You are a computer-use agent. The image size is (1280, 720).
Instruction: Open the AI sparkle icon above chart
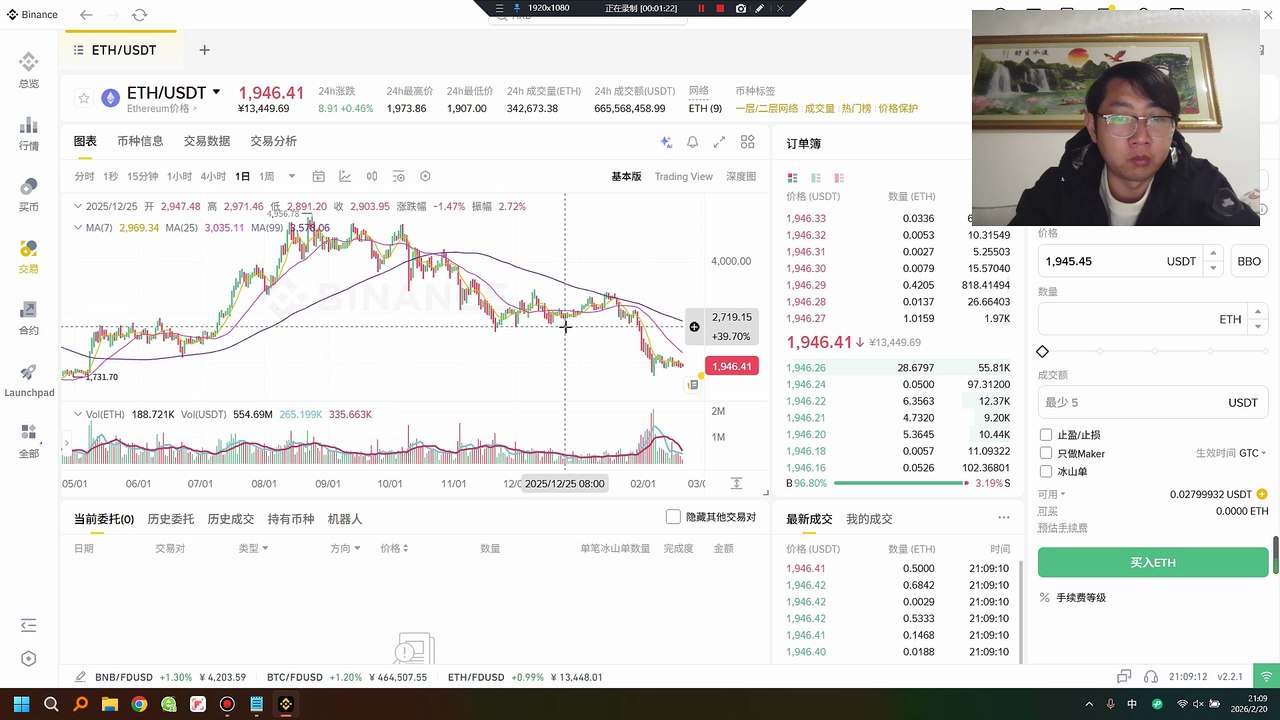point(666,142)
